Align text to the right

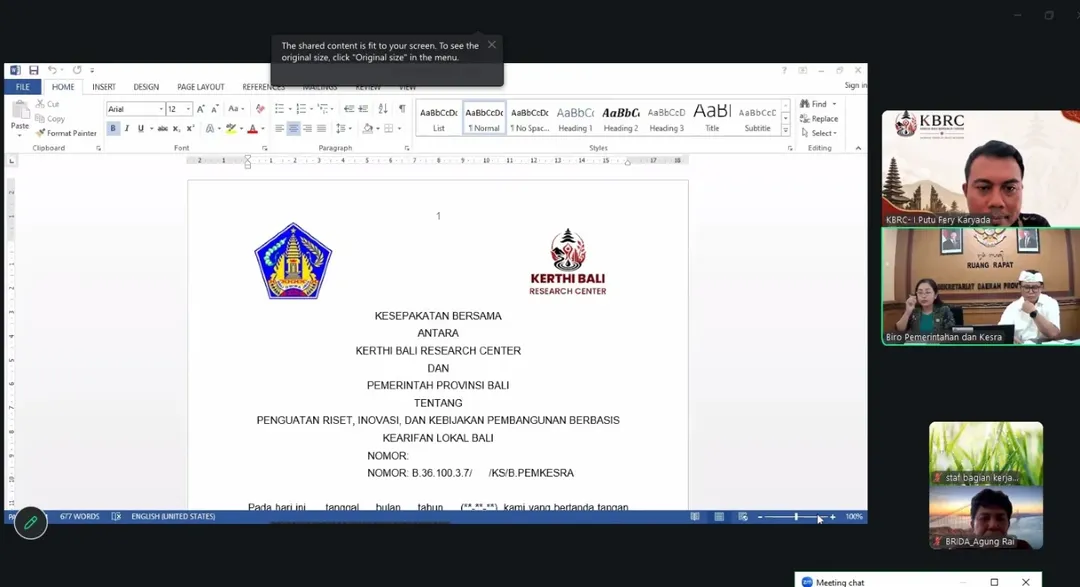point(307,128)
